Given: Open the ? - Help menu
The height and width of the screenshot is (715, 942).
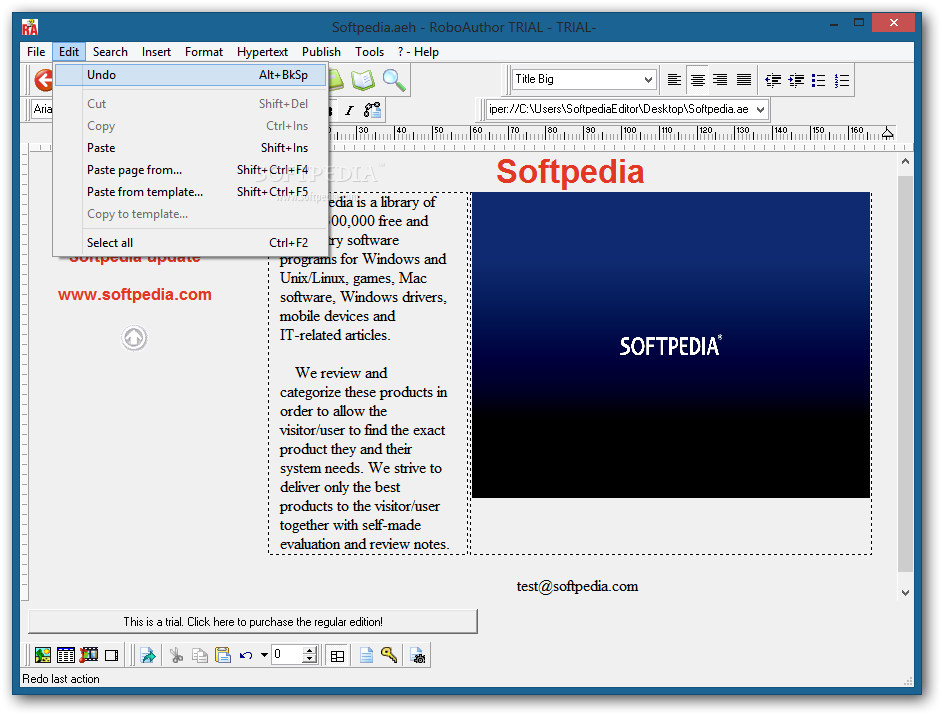Looking at the screenshot, I should 418,52.
